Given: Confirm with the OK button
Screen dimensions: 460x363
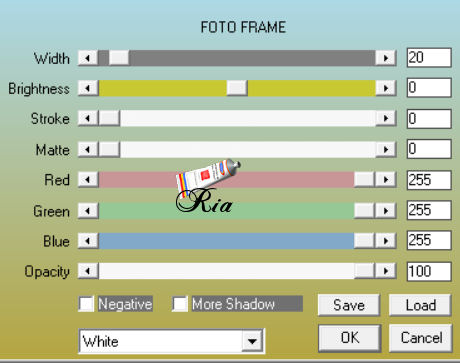Looking at the screenshot, I should (350, 338).
